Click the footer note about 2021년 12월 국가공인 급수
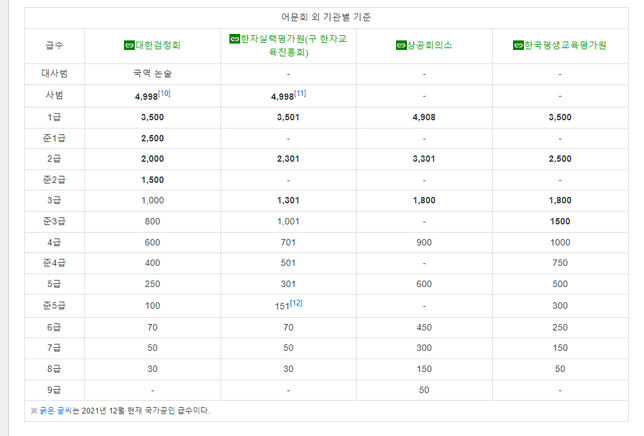This screenshot has height=436, width=644. [x=120, y=411]
